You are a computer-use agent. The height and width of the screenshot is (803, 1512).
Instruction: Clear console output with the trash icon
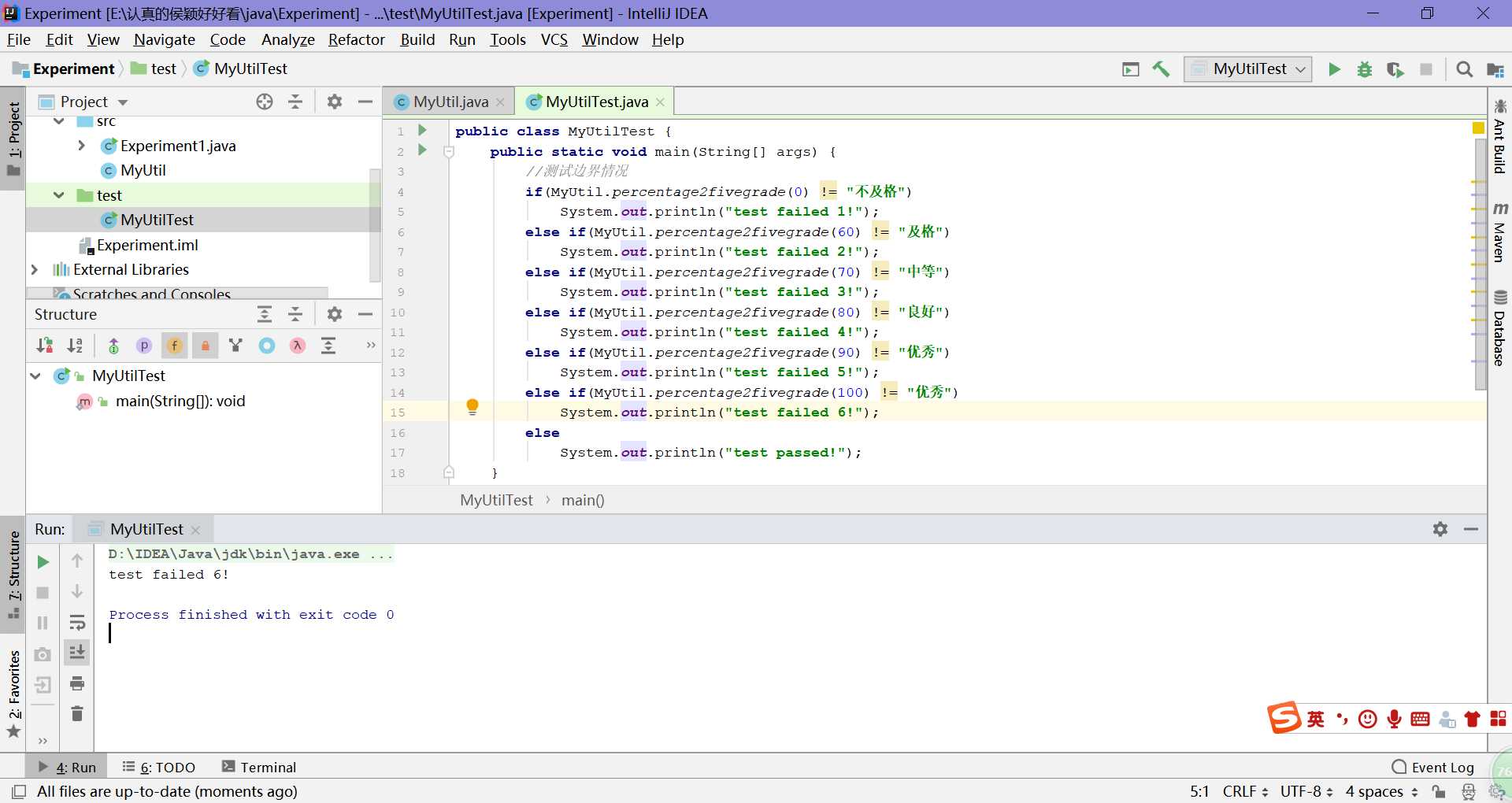click(77, 713)
